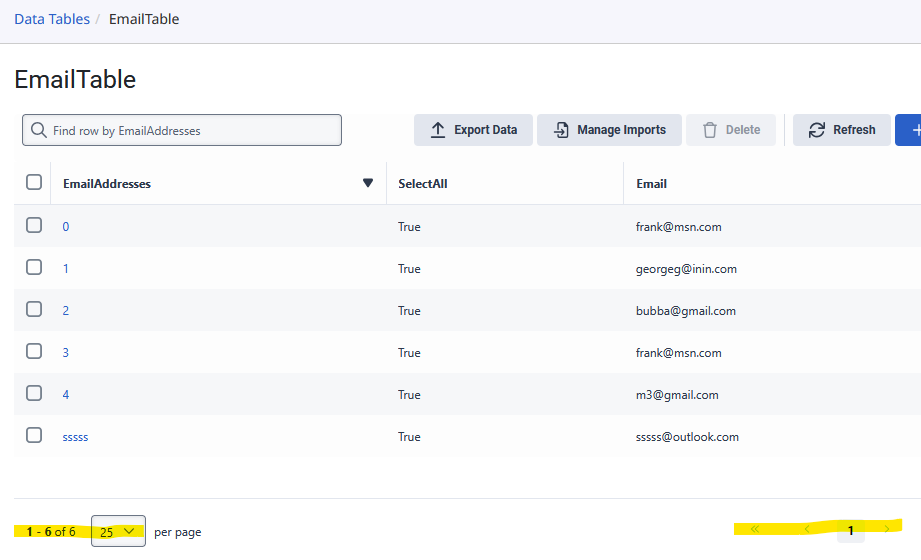Screen dimensions: 921x560
Task: Click the Manage Imports file icon
Action: [x=560, y=130]
